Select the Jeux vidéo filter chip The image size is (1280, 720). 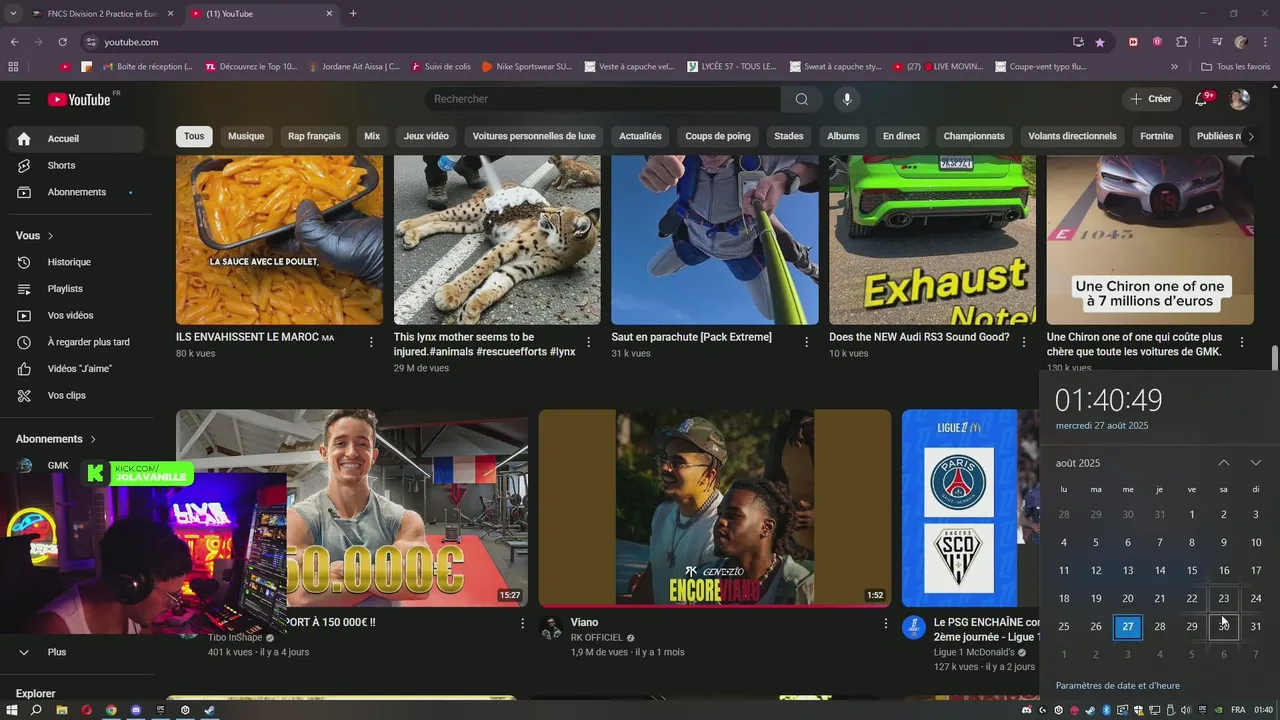point(426,136)
